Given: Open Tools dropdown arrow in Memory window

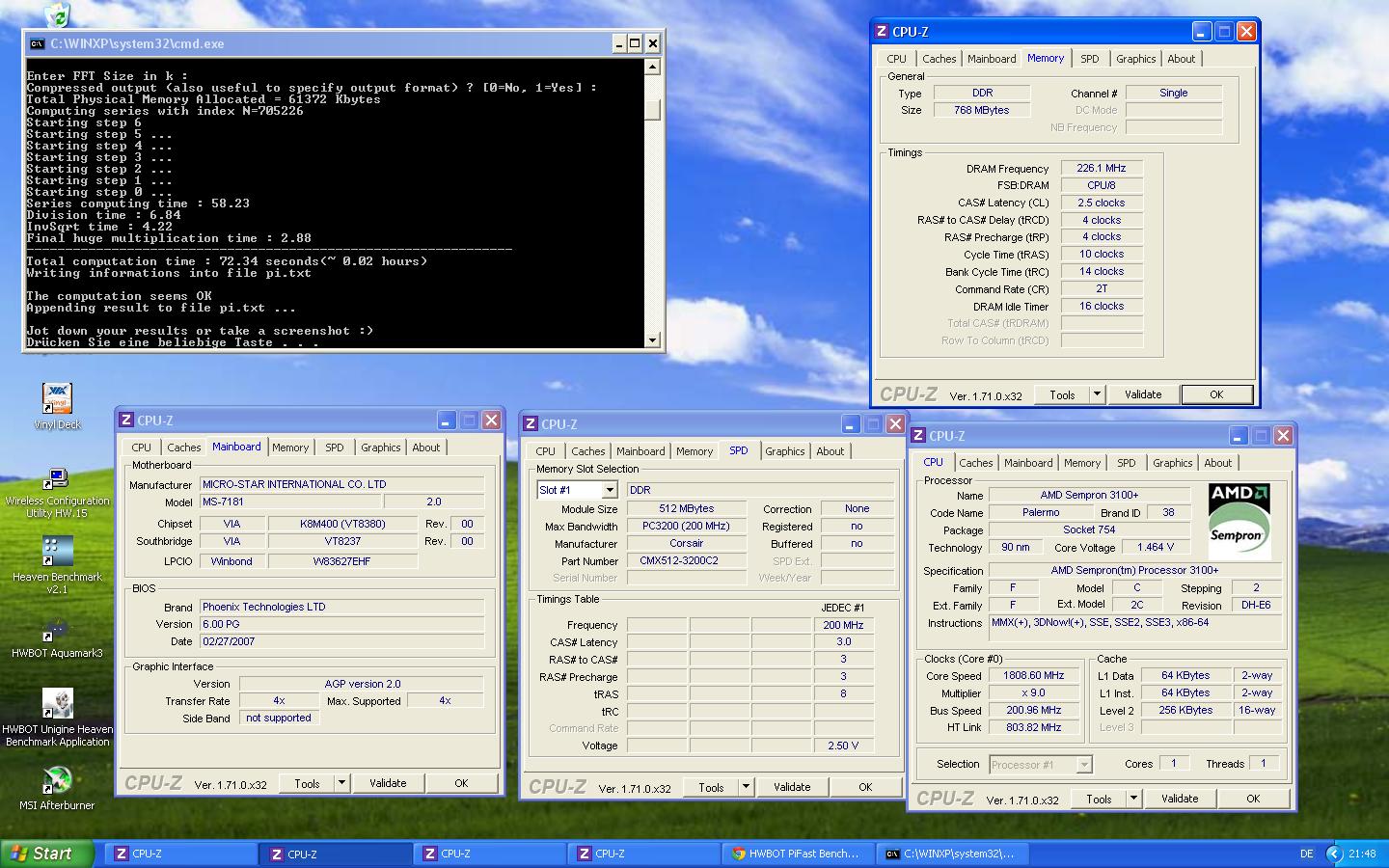Looking at the screenshot, I should pos(1097,394).
